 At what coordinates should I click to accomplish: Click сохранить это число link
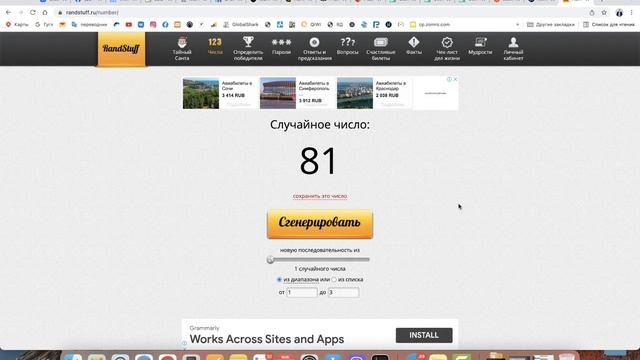[x=320, y=196]
